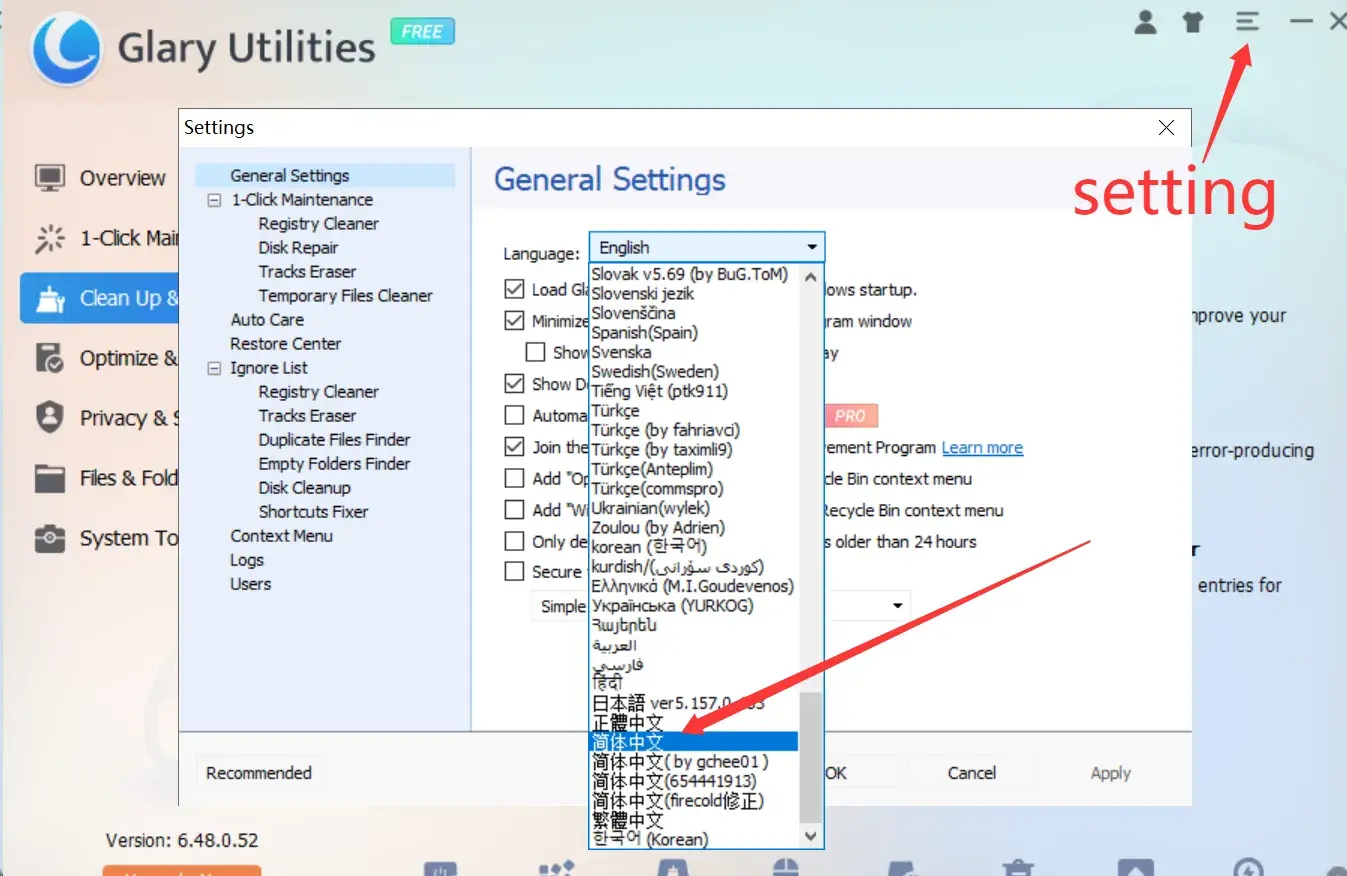Click the language list scrollbar thumb
The height and width of the screenshot is (876, 1347).
tap(811, 757)
